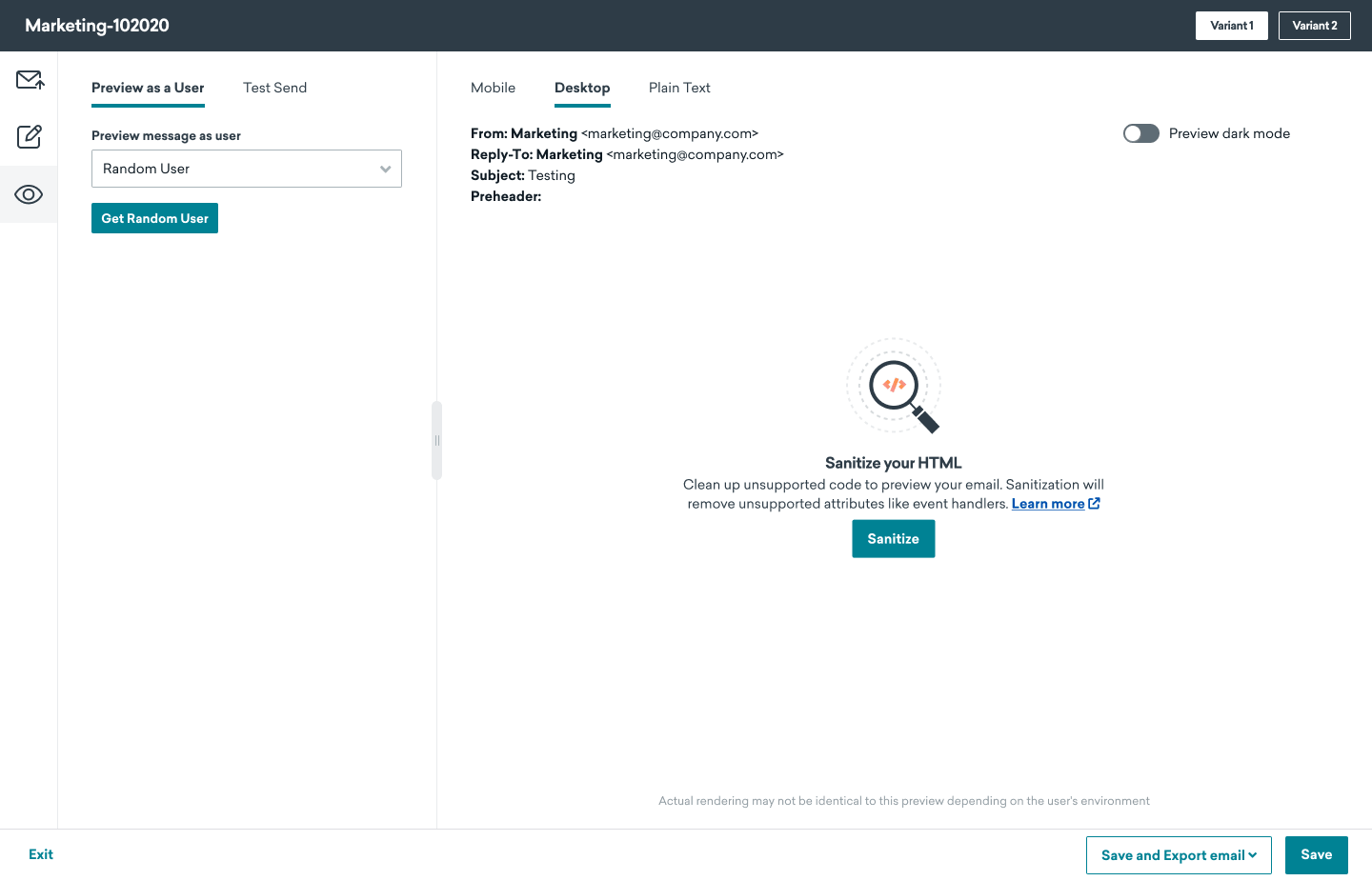Expand dropdown chevron in Preview message as user
The image size is (1372, 881).
385,170
